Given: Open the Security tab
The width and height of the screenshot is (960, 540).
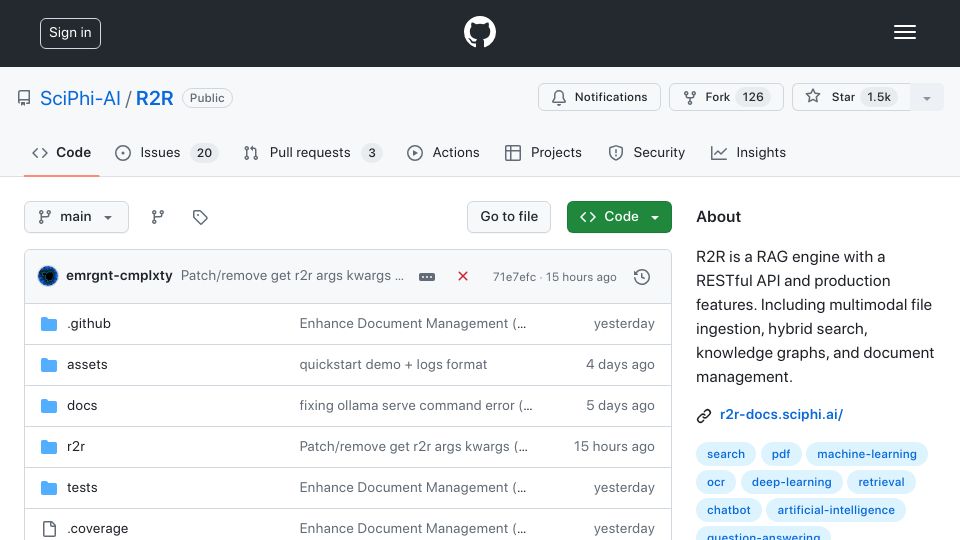Looking at the screenshot, I should [x=647, y=152].
